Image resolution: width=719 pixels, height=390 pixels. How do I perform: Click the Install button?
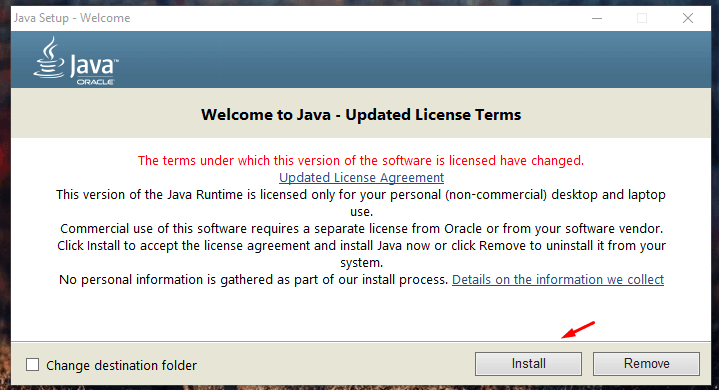[528, 364]
